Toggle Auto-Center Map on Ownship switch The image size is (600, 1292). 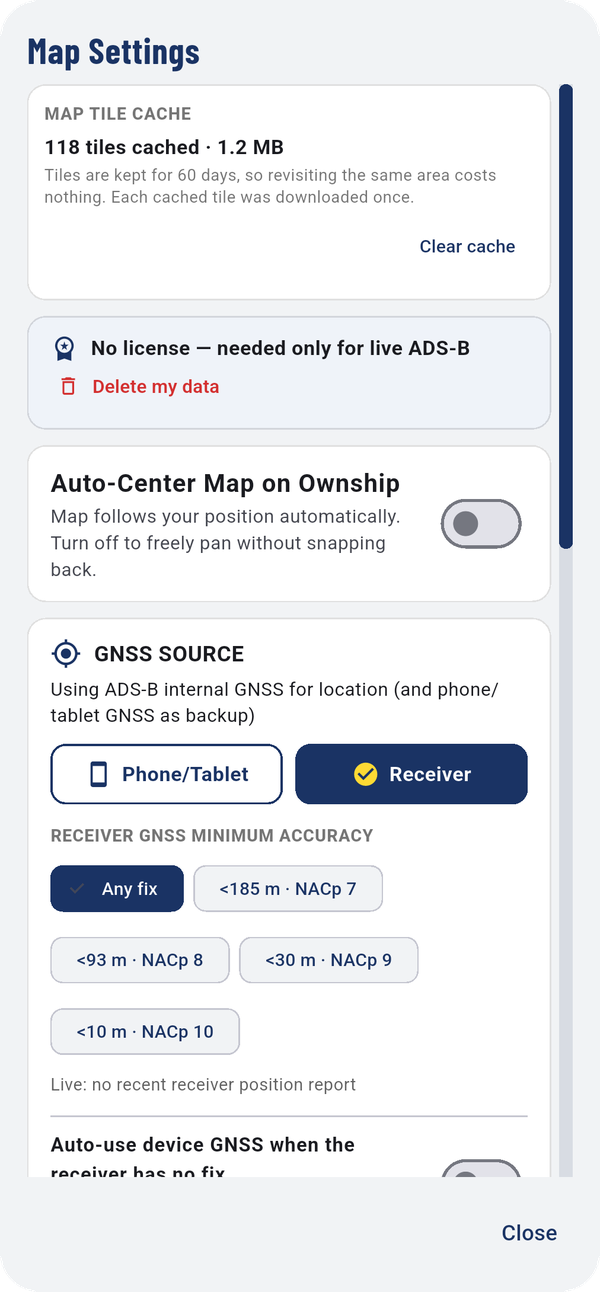tap(481, 524)
